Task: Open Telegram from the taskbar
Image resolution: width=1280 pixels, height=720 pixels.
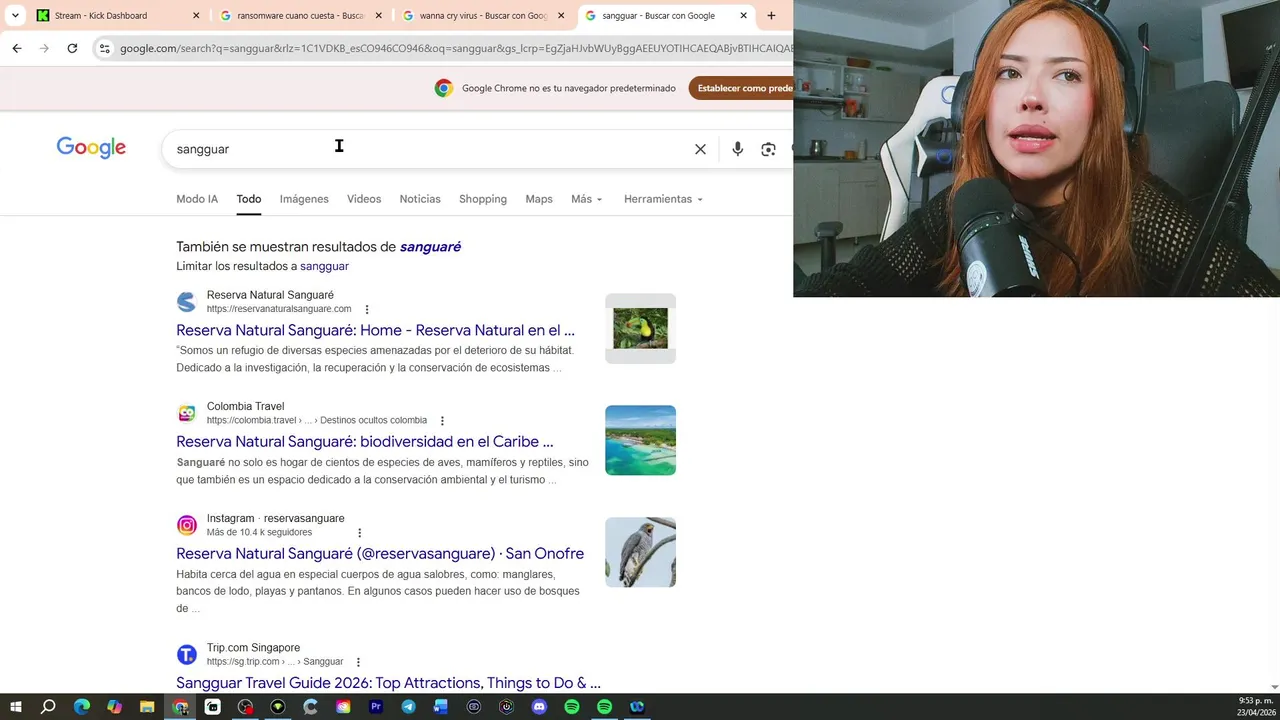Action: [x=408, y=707]
